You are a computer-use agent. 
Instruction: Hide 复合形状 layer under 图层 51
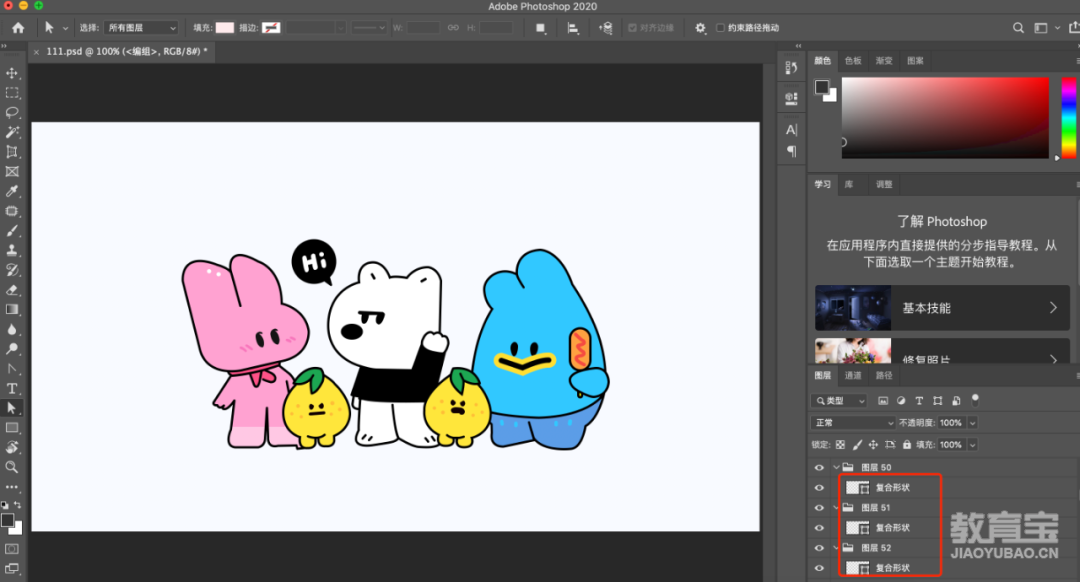pos(819,528)
